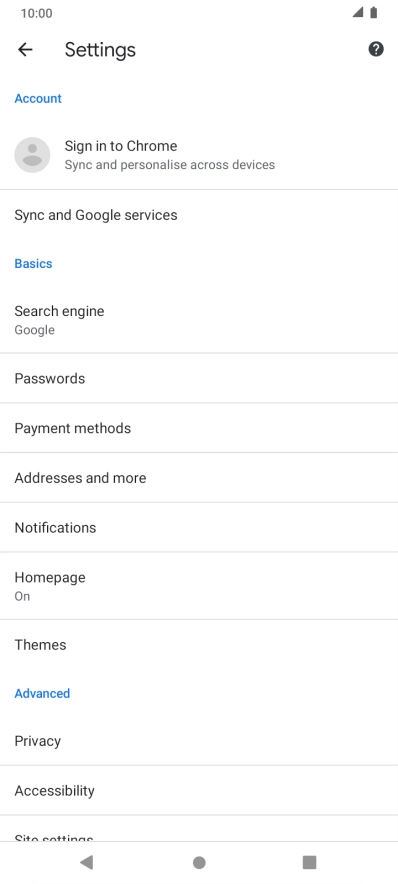The height and width of the screenshot is (884, 398).
Task: Tap the signal strength status icon
Action: [x=357, y=12]
